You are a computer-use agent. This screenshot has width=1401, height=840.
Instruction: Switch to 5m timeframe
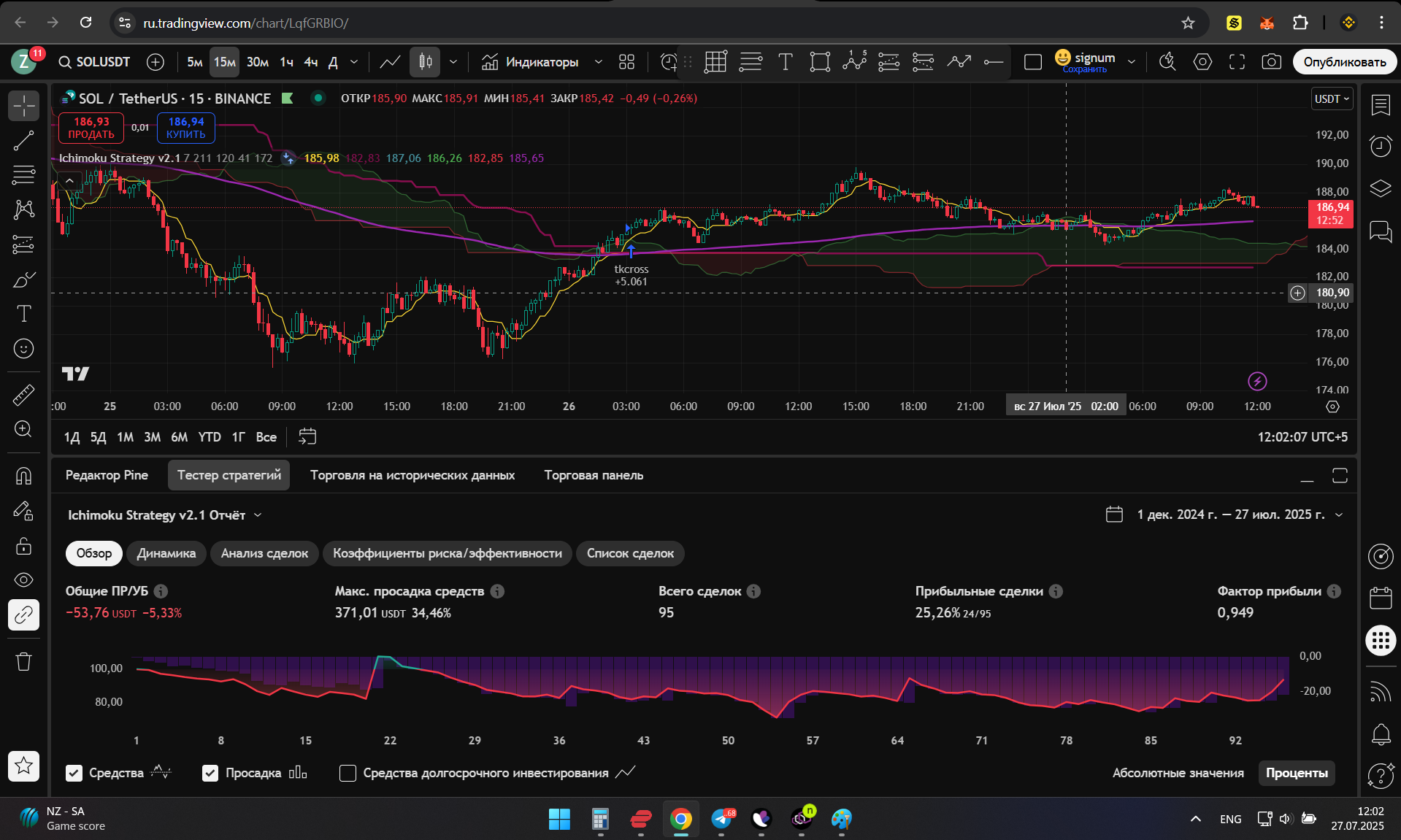194,62
